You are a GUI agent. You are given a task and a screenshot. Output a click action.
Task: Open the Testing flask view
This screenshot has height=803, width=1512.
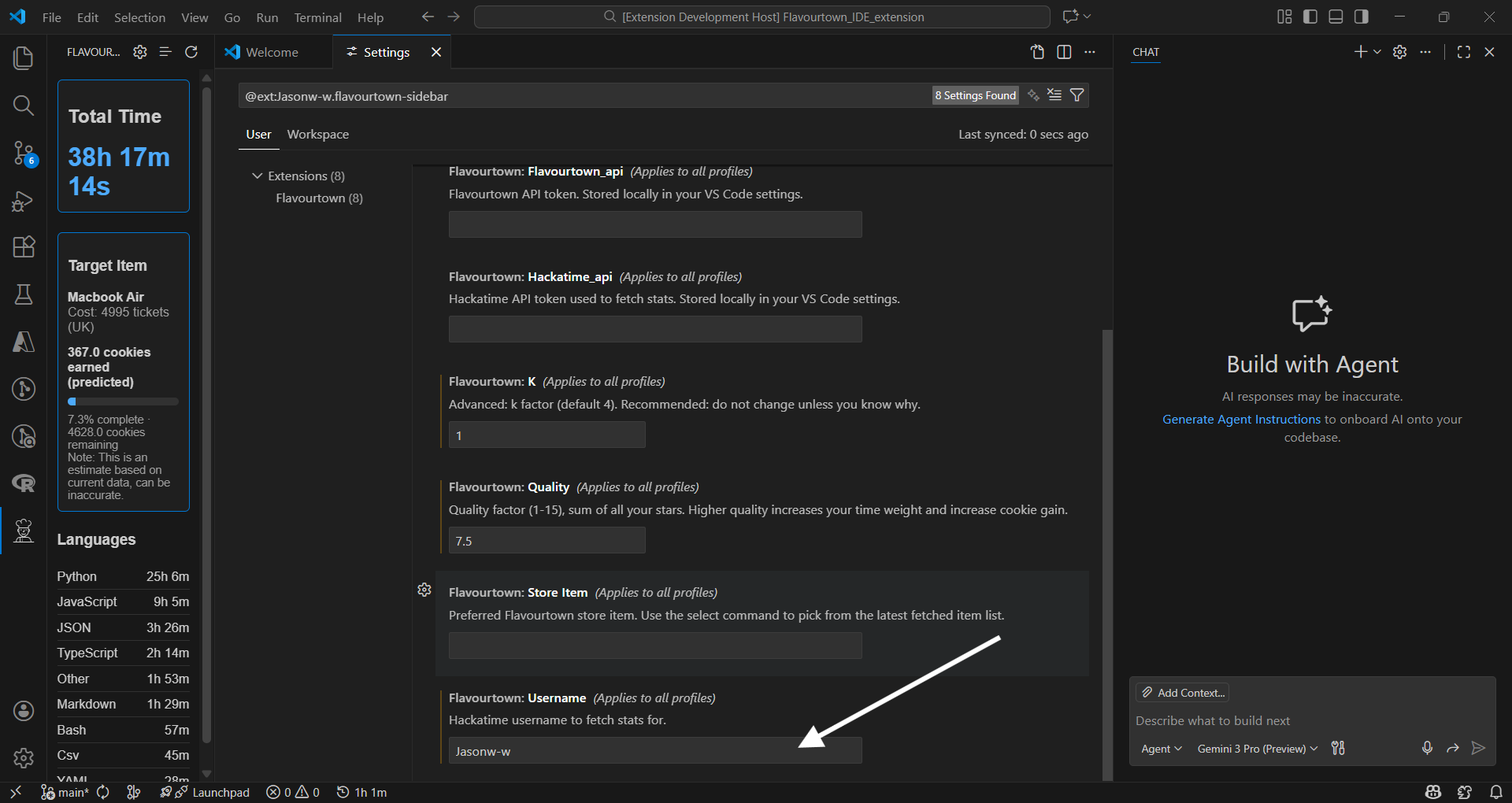(x=24, y=294)
